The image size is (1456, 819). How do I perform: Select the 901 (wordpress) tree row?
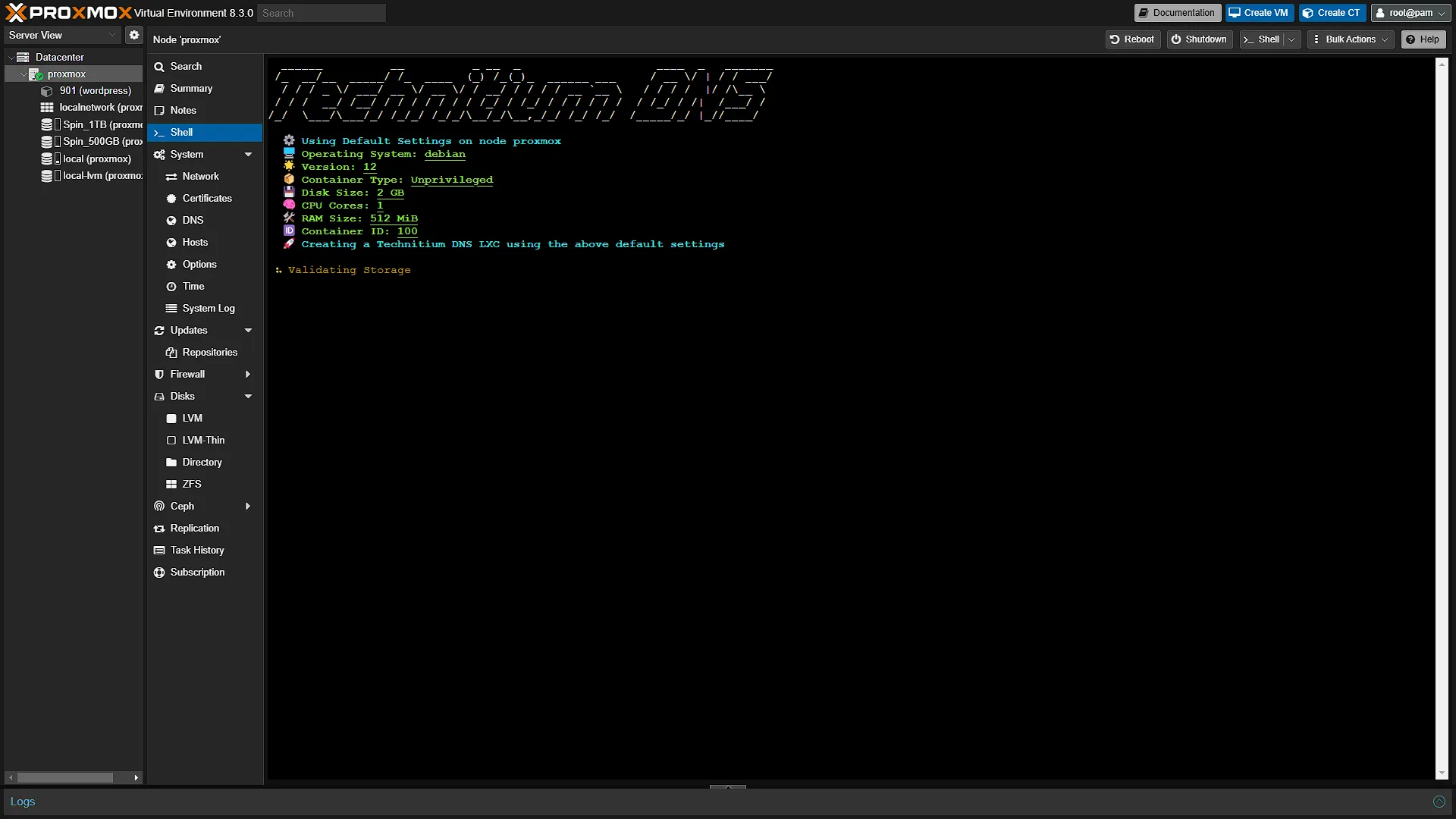(x=74, y=91)
